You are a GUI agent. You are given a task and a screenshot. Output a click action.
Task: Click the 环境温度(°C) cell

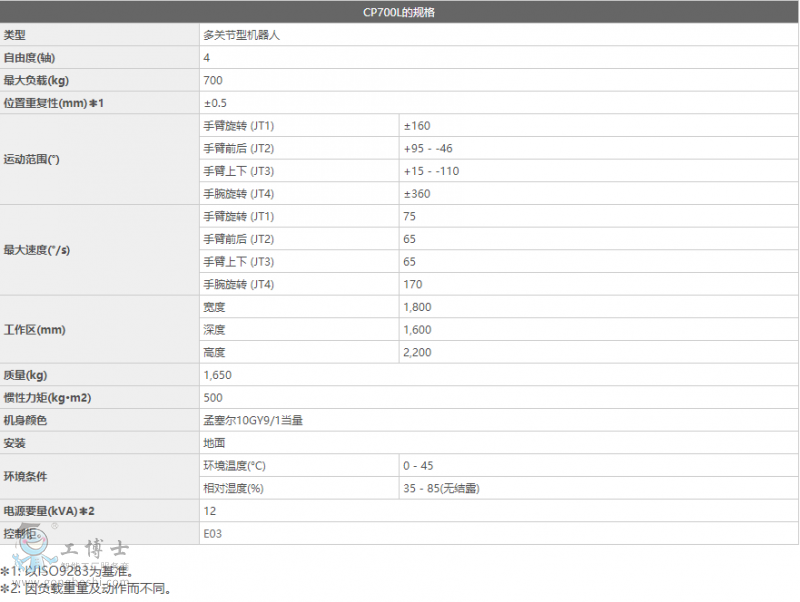pos(234,466)
